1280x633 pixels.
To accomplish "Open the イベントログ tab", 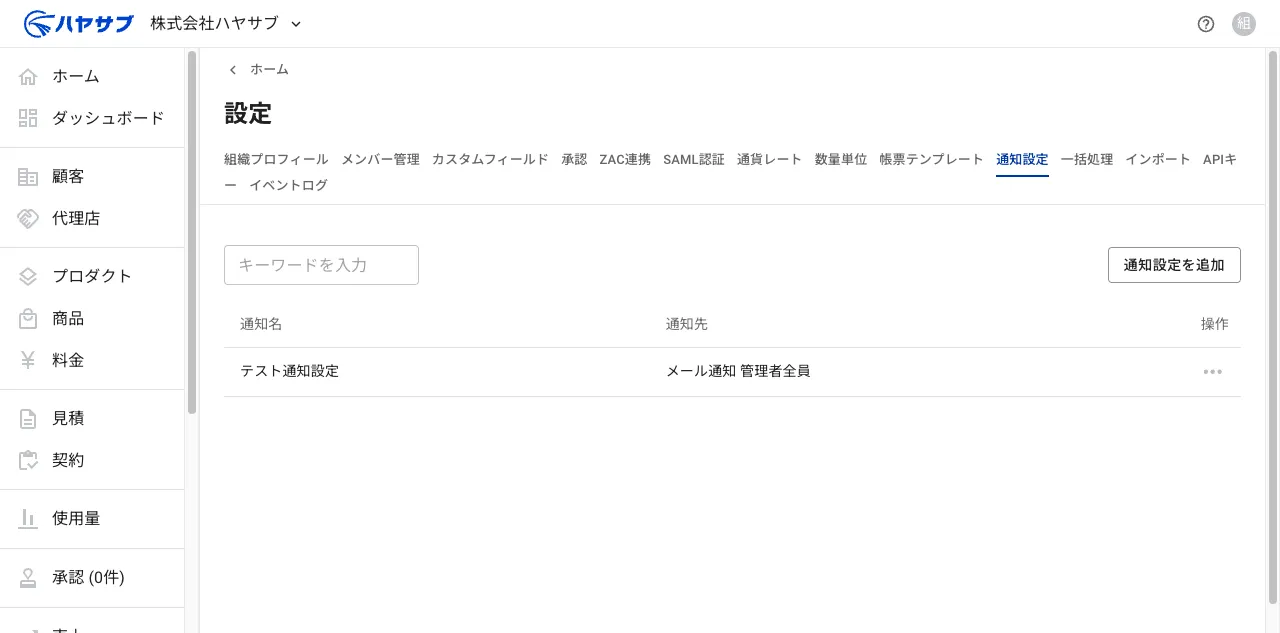I will pyautogui.click(x=288, y=185).
